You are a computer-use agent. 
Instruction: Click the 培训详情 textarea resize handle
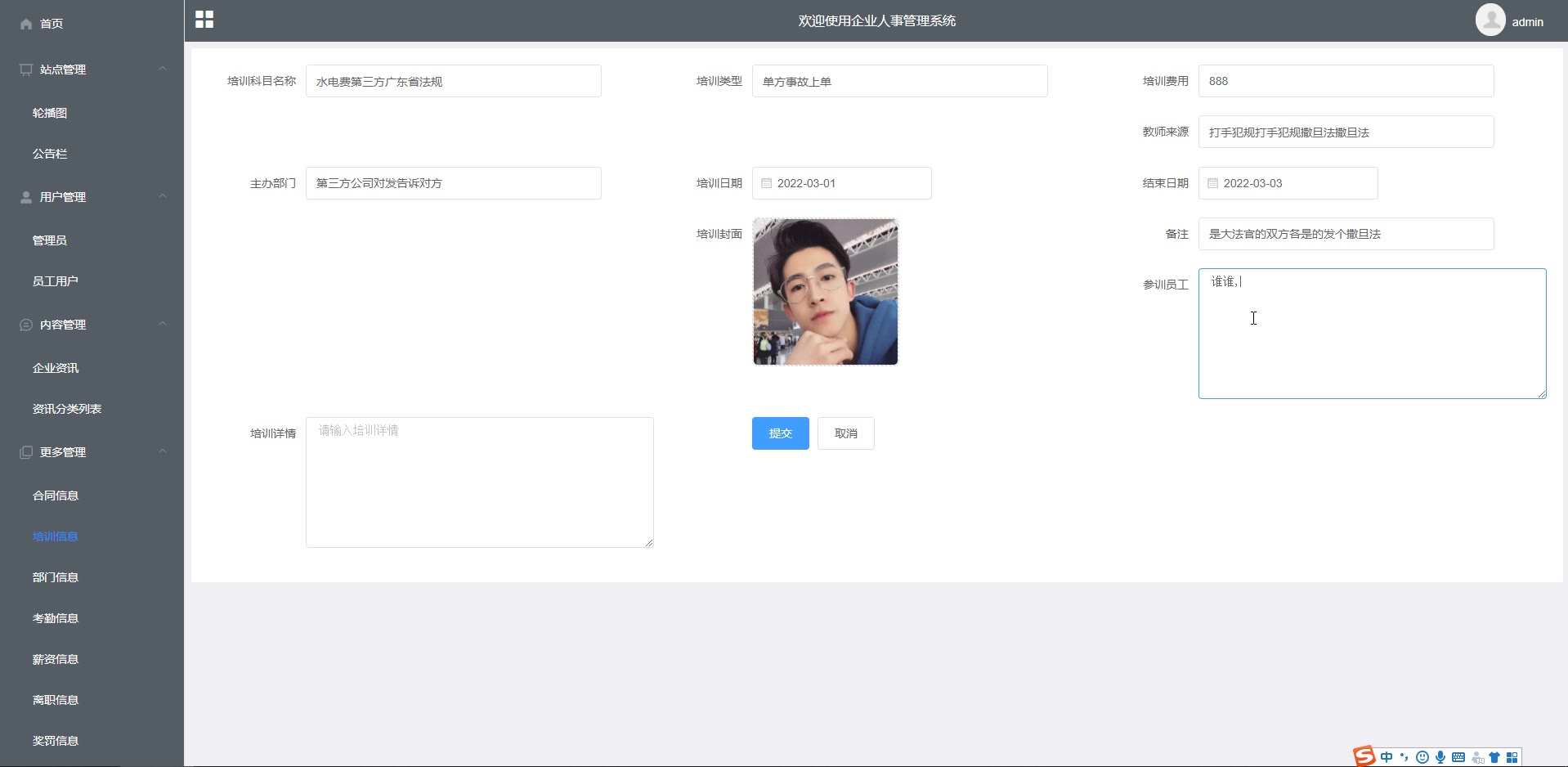[649, 543]
